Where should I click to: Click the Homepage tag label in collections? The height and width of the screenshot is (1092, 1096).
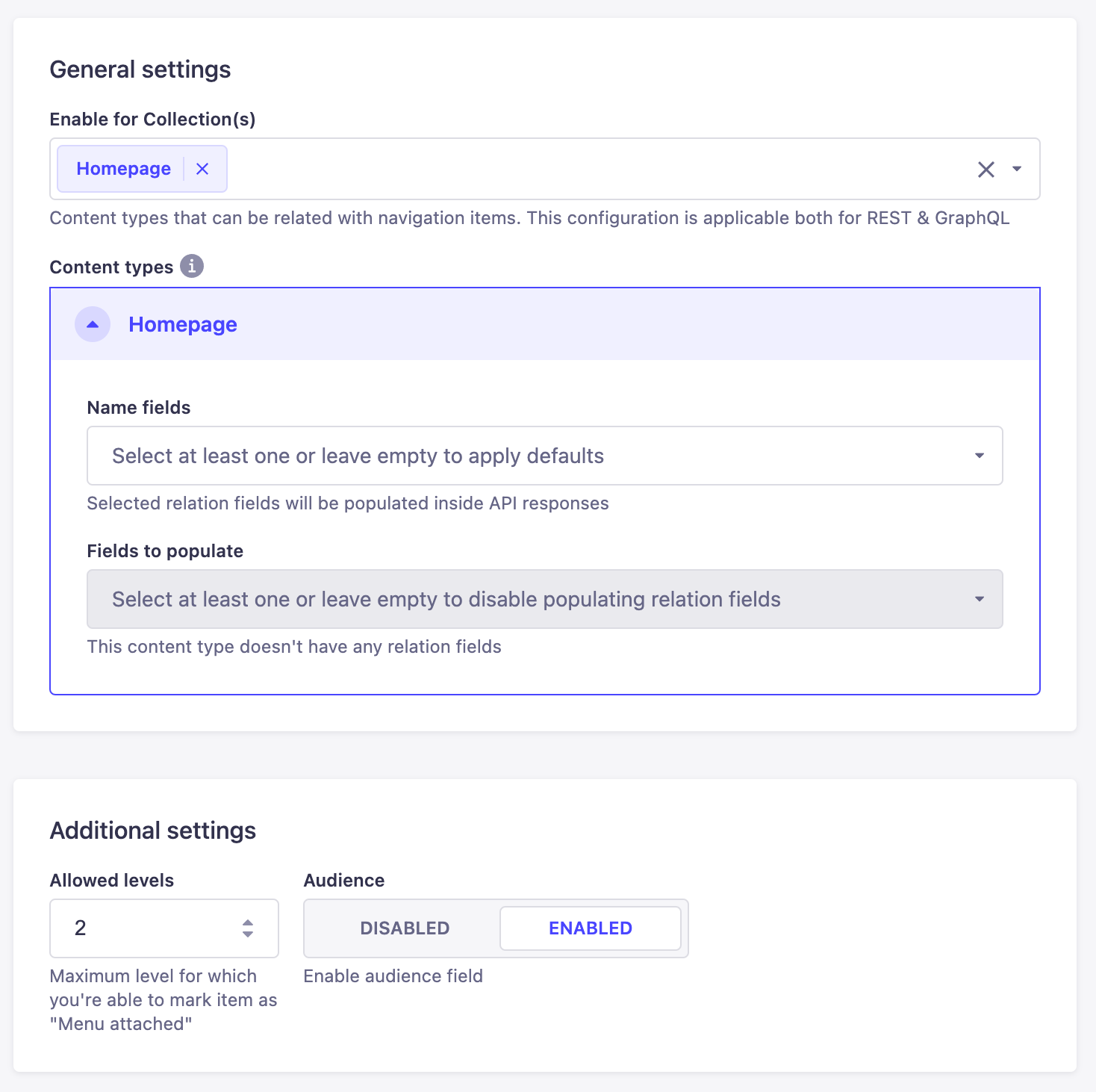pos(124,169)
